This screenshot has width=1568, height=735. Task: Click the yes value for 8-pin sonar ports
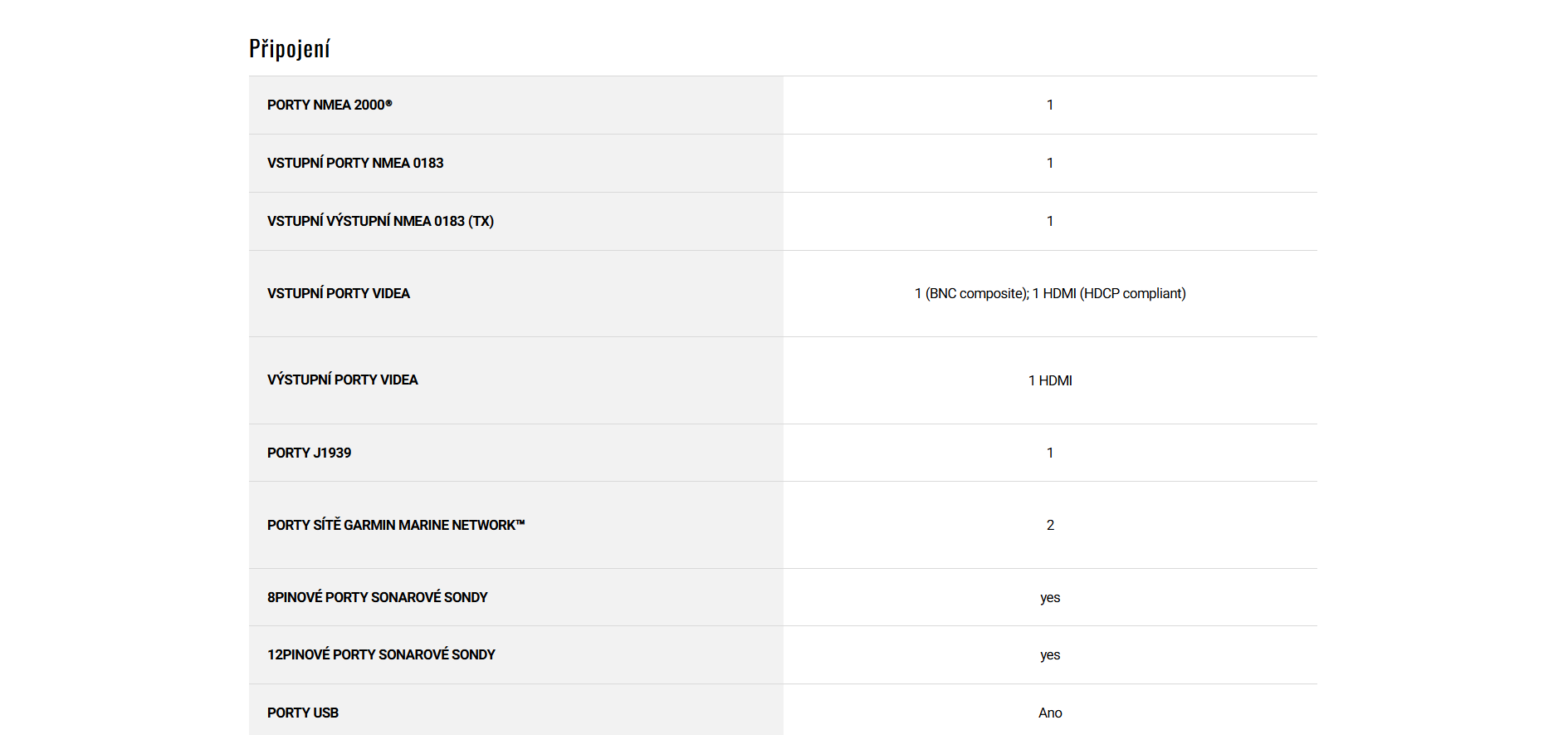coord(1049,598)
